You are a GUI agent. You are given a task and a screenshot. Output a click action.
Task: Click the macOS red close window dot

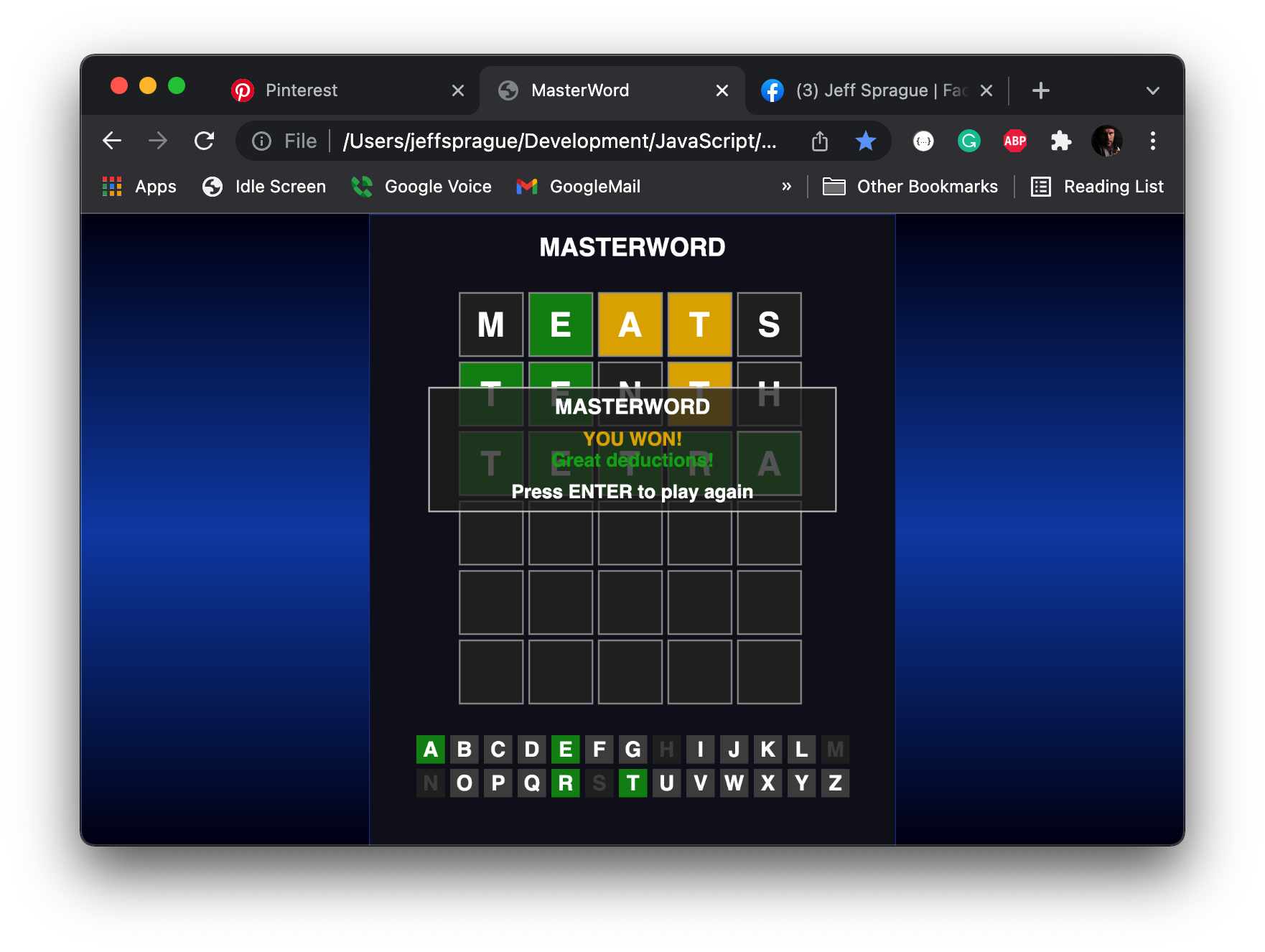(119, 85)
